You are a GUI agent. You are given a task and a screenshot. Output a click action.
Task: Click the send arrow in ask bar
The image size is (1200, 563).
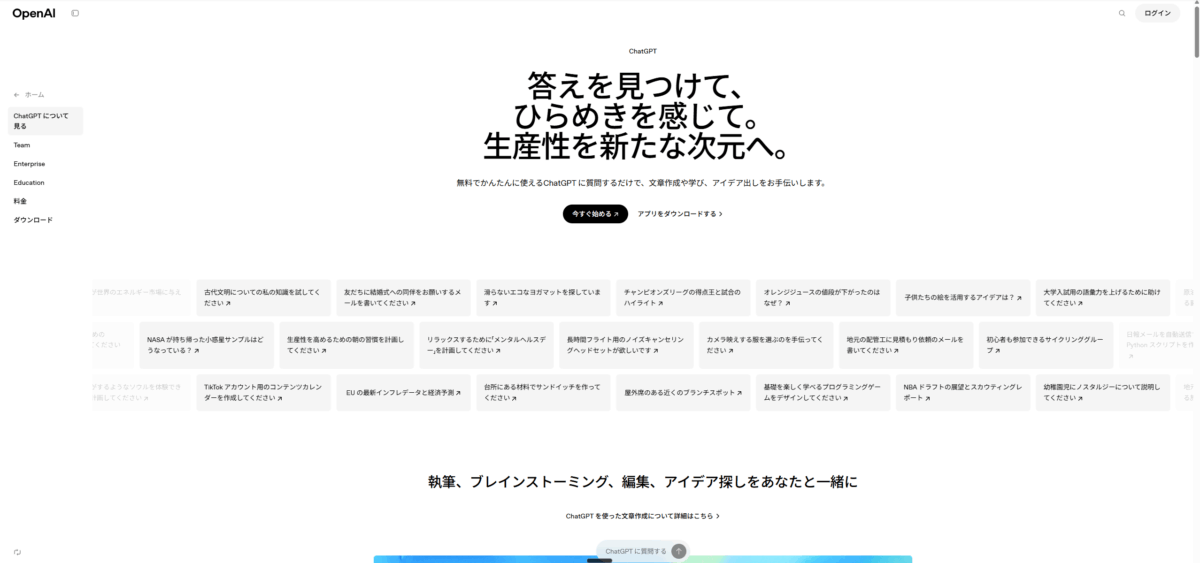click(679, 551)
